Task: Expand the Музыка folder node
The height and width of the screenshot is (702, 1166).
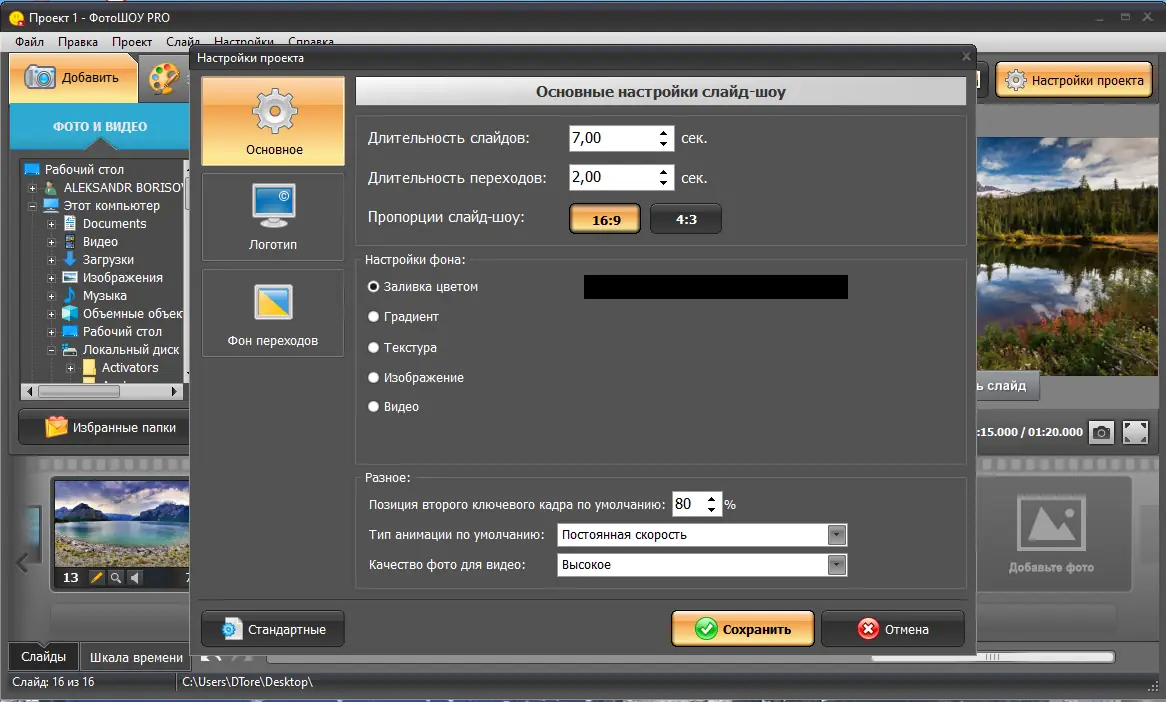Action: click(x=51, y=296)
